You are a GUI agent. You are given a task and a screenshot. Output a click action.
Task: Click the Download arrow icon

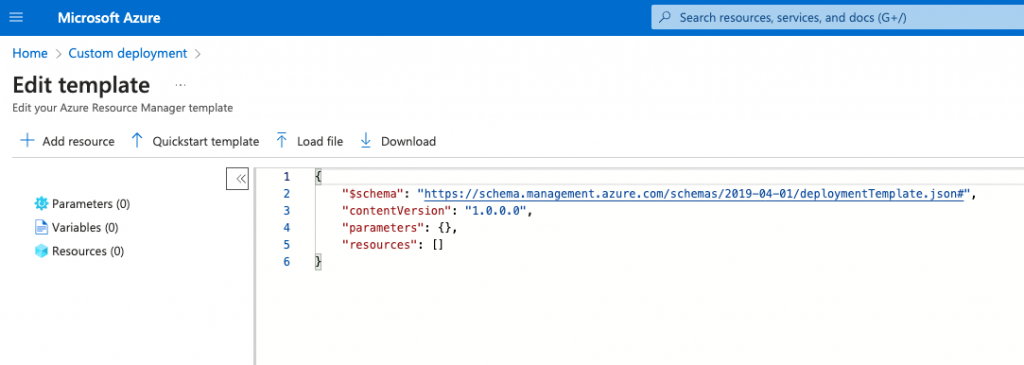366,140
